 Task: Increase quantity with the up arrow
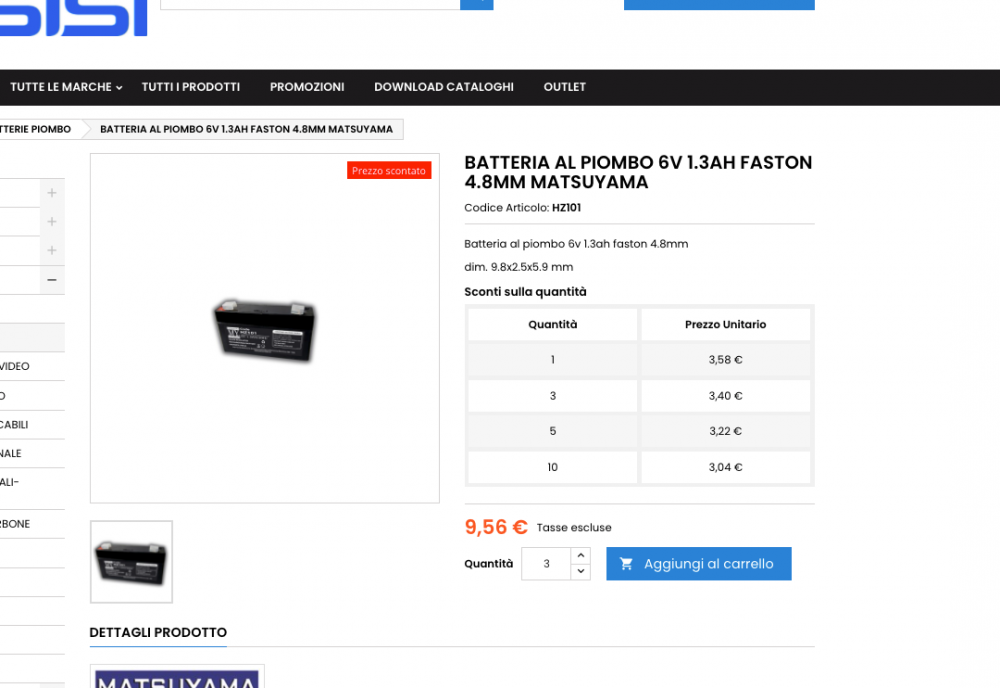580,555
